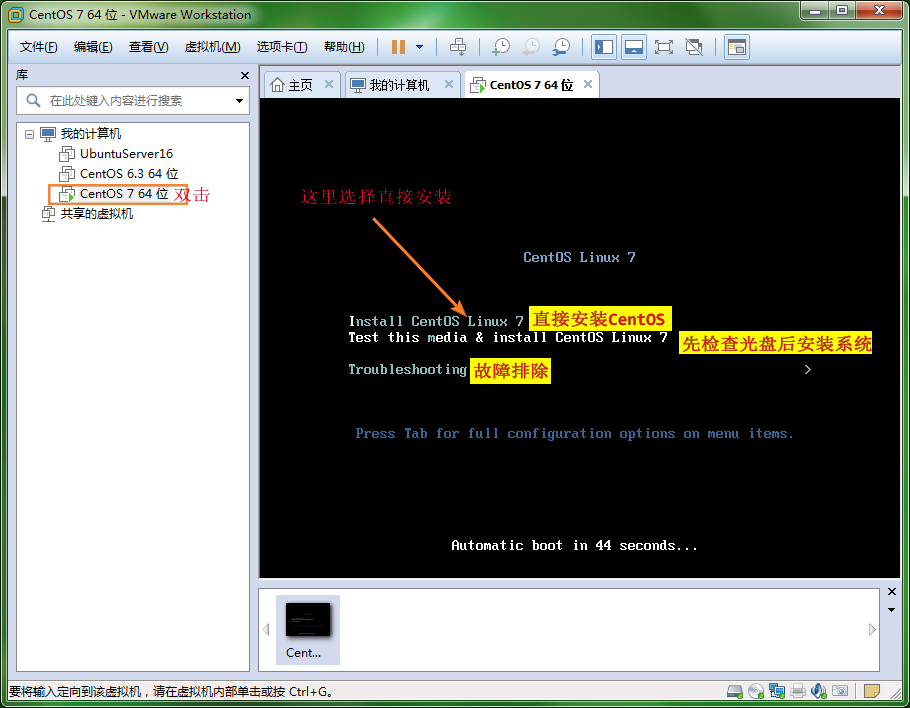The height and width of the screenshot is (708, 910).
Task: Click the rightmost device icon in the status bar
Action: [840, 691]
